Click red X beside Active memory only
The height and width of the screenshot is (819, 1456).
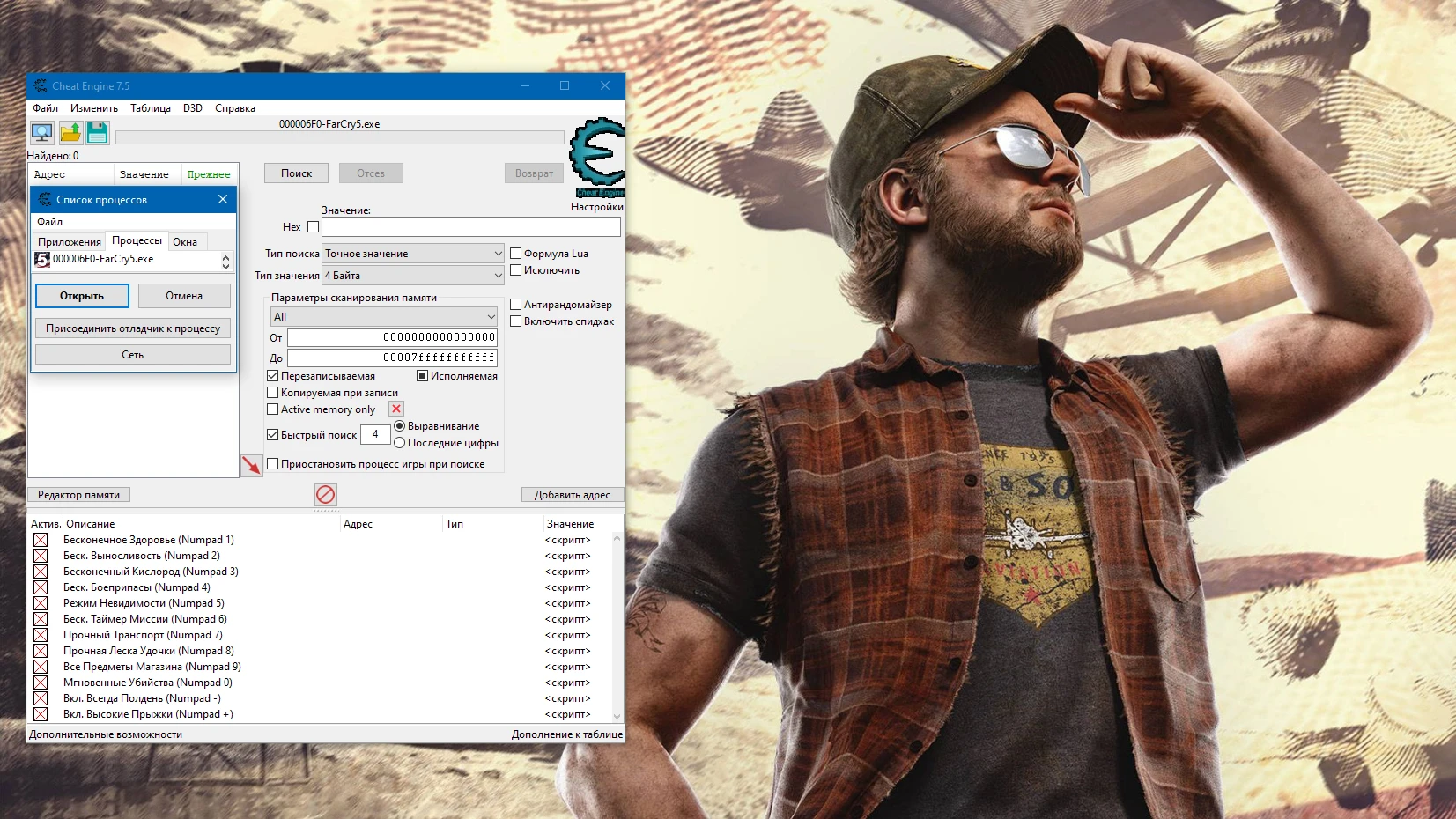[395, 409]
